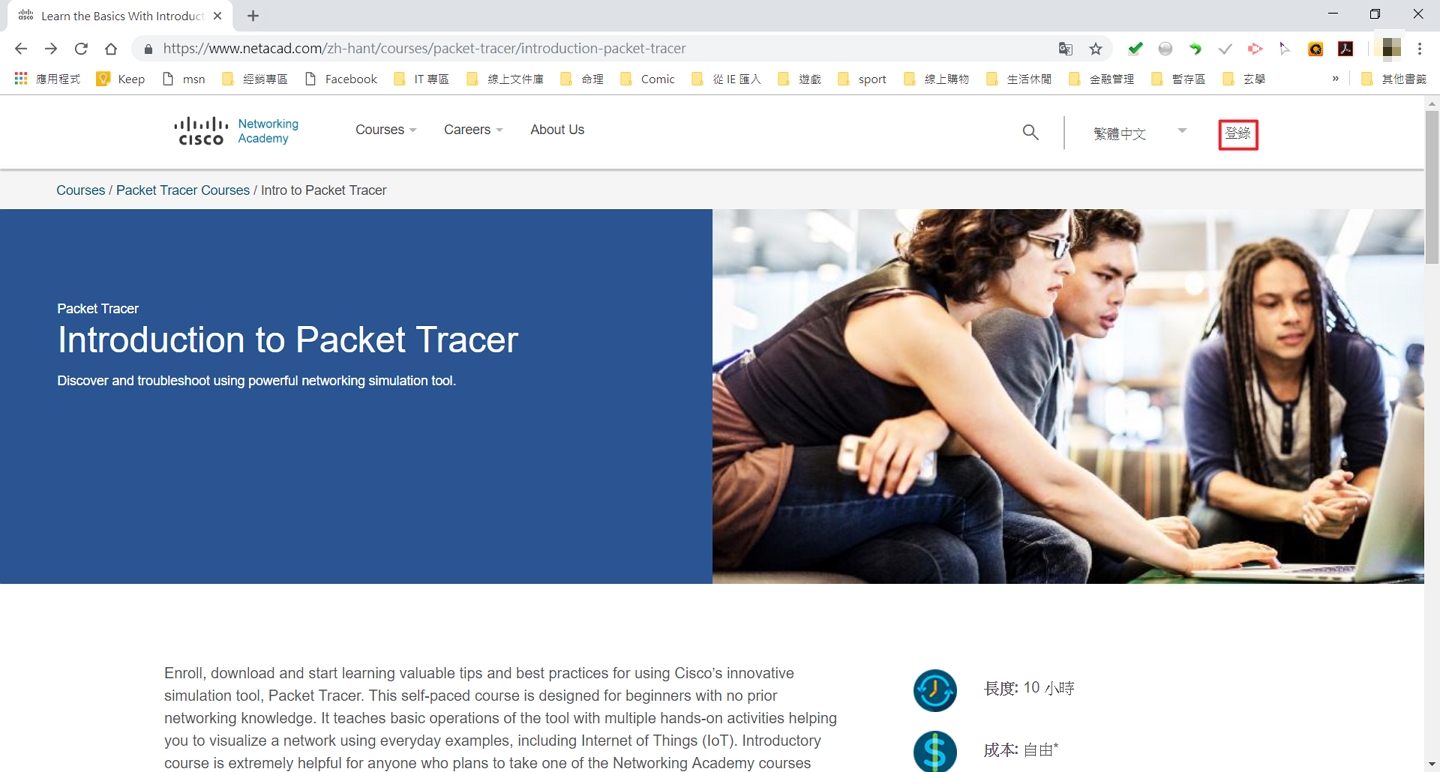The image size is (1440, 772).
Task: Follow the Courses breadcrumb link
Action: [x=81, y=190]
